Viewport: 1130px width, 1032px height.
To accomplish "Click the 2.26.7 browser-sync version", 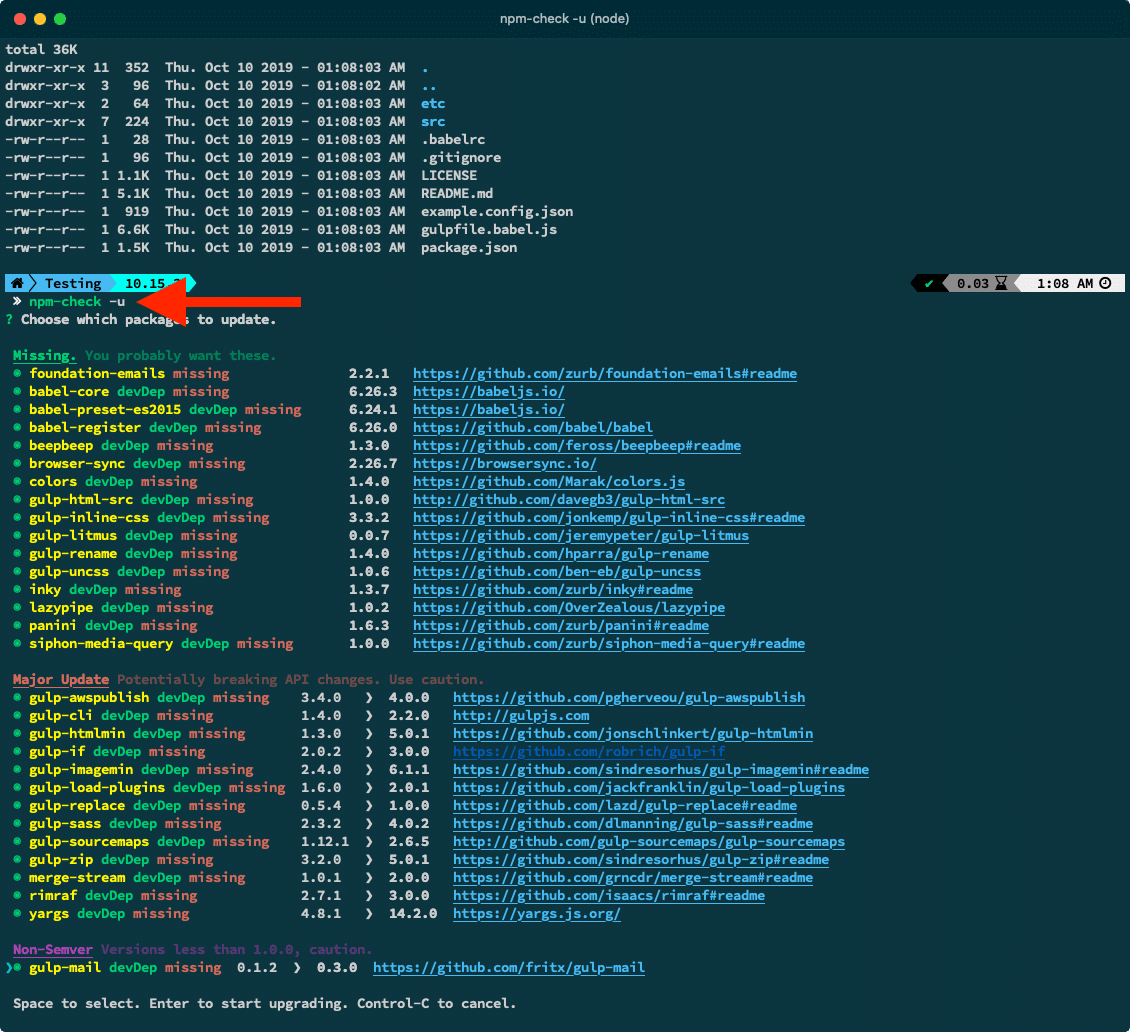I will pos(373,463).
